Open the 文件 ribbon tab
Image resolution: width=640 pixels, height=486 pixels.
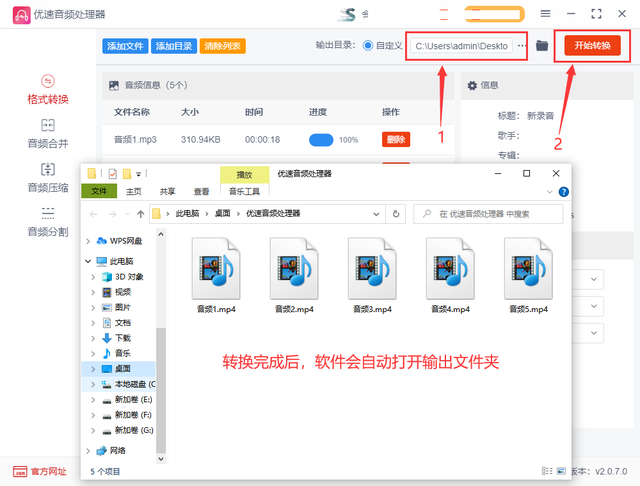click(99, 191)
